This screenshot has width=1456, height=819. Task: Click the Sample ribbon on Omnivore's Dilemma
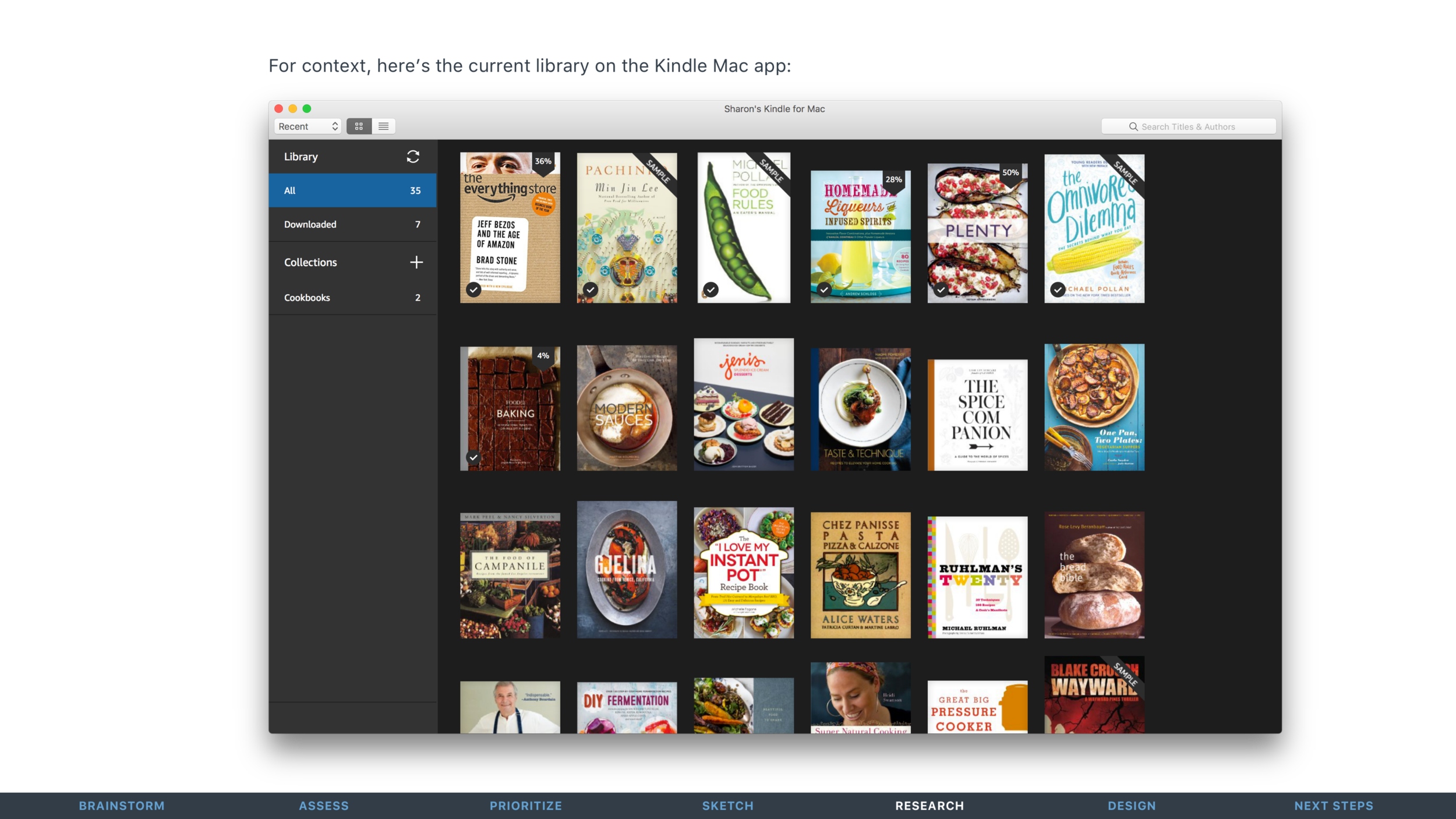(x=1125, y=172)
